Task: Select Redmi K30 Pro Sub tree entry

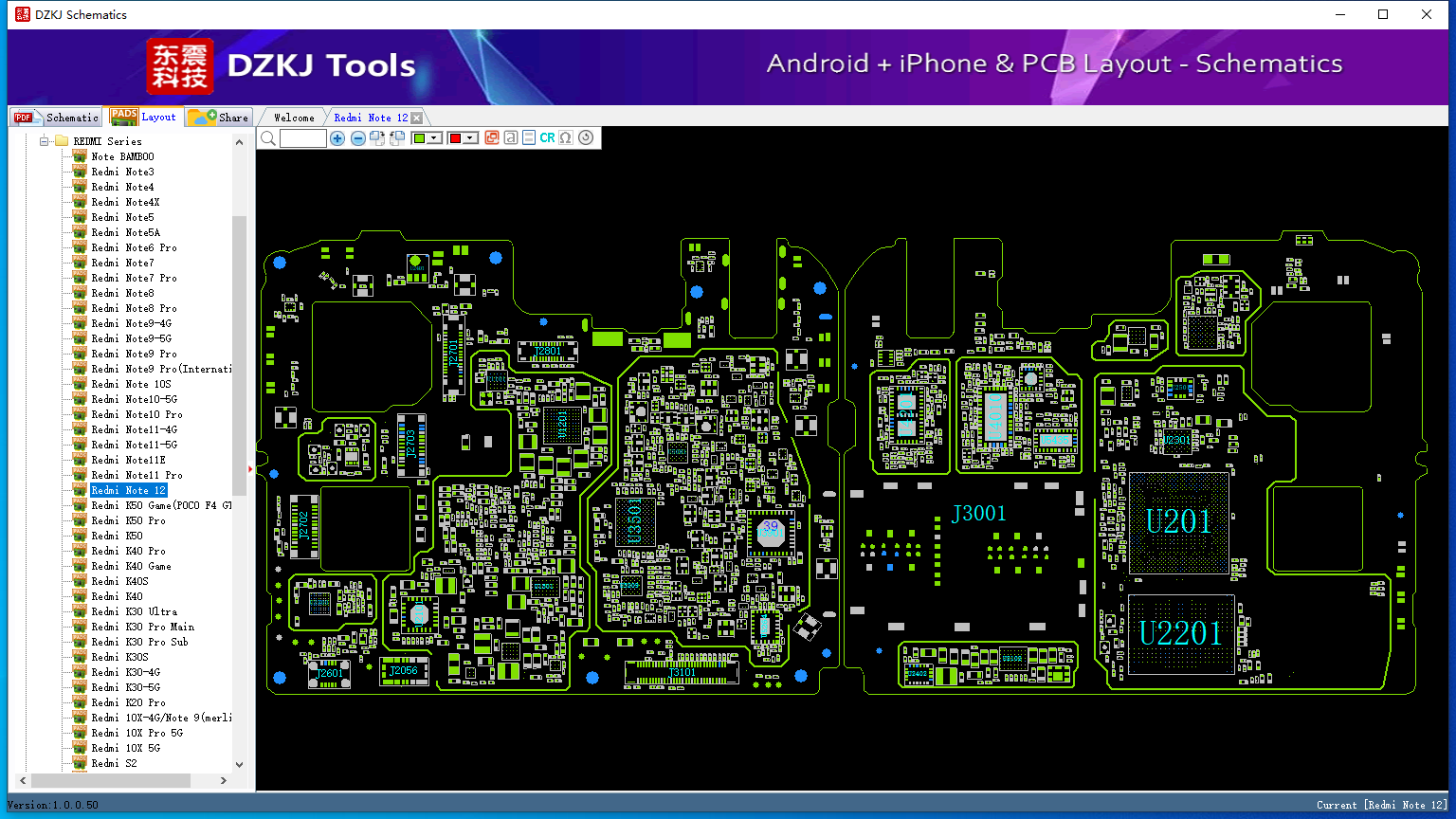Action: [139, 642]
